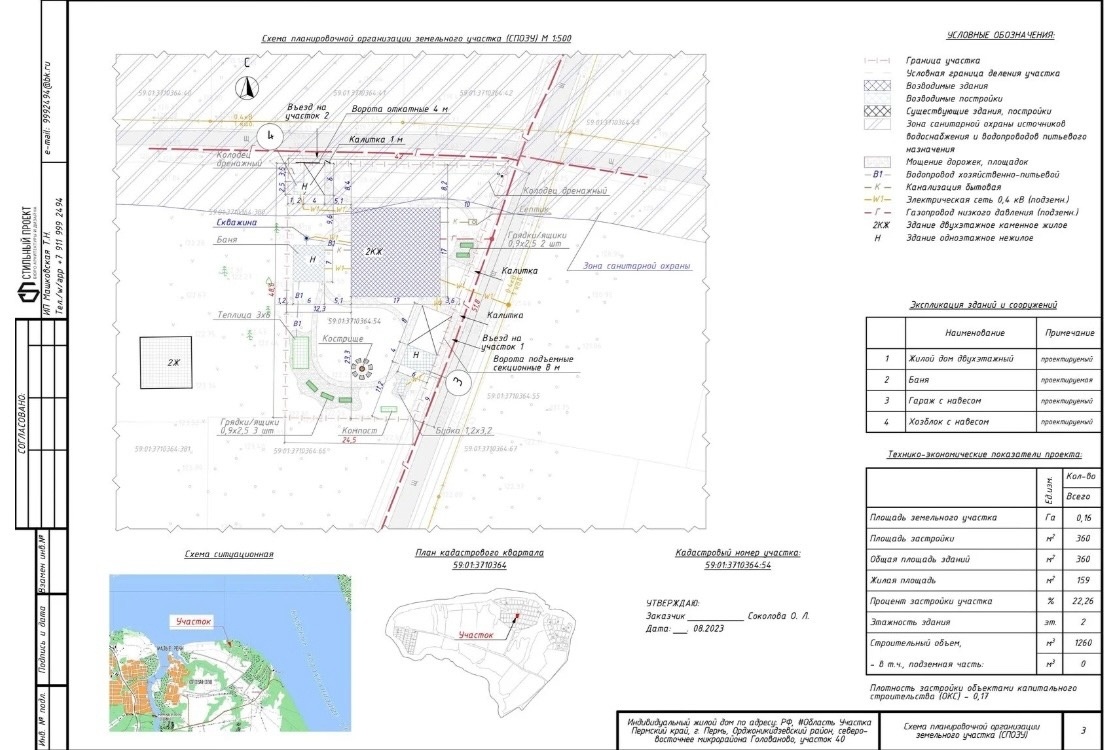
Task: Click the drawing title СПОЗУ М 1:500
Action: (x=416, y=39)
